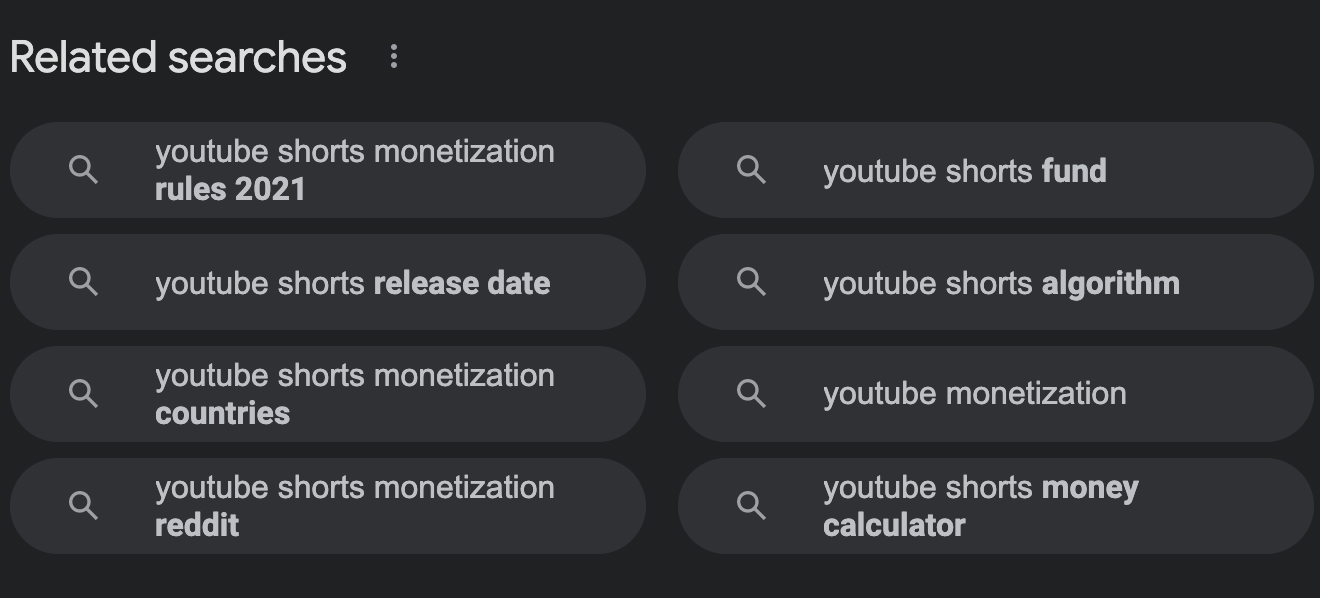Screen dimensions: 1320x598
Task: Click search icon beside 'algorithm' suggestion
Action: (x=752, y=282)
